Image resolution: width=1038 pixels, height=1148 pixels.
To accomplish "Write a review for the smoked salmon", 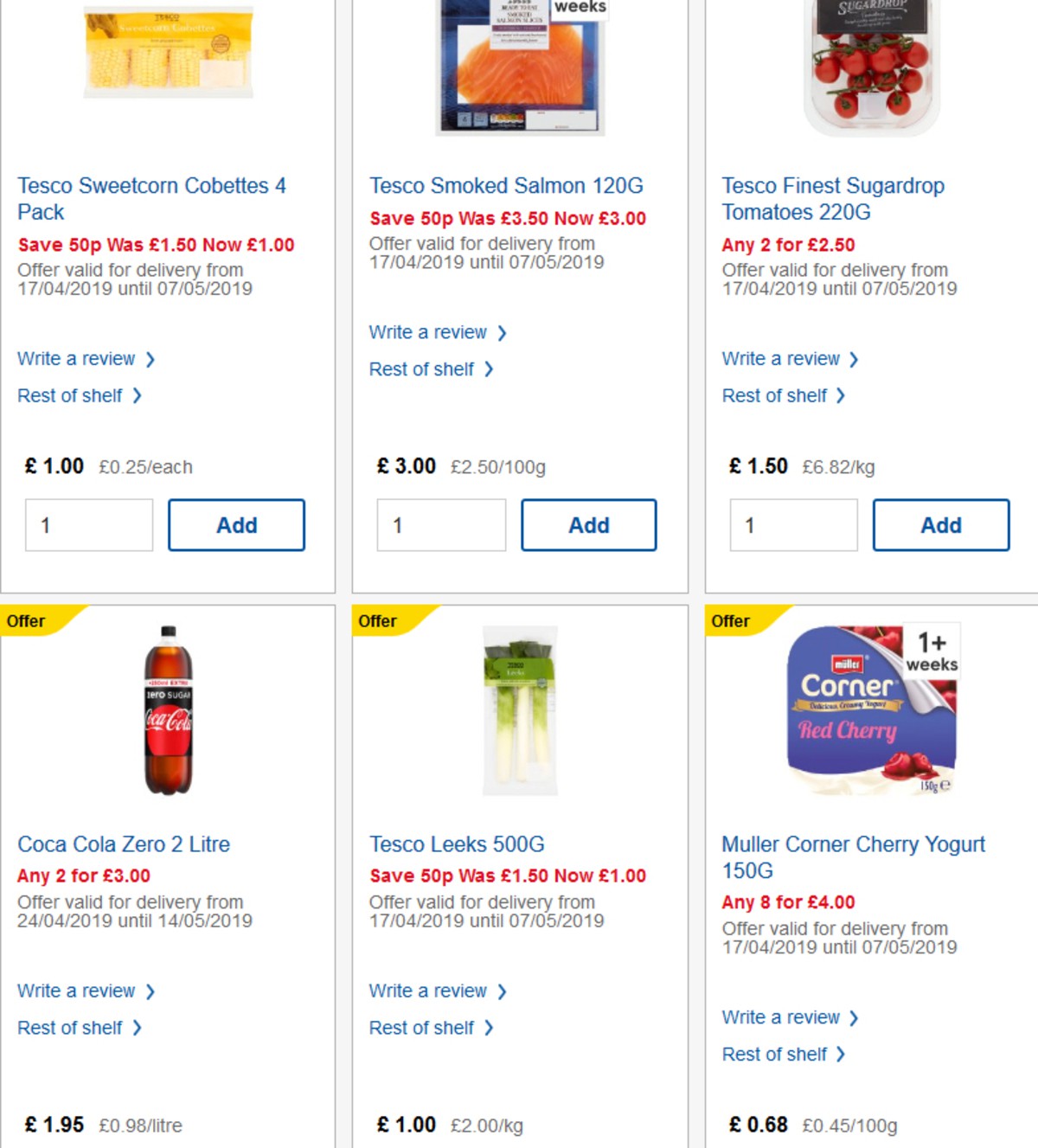I will 430,332.
